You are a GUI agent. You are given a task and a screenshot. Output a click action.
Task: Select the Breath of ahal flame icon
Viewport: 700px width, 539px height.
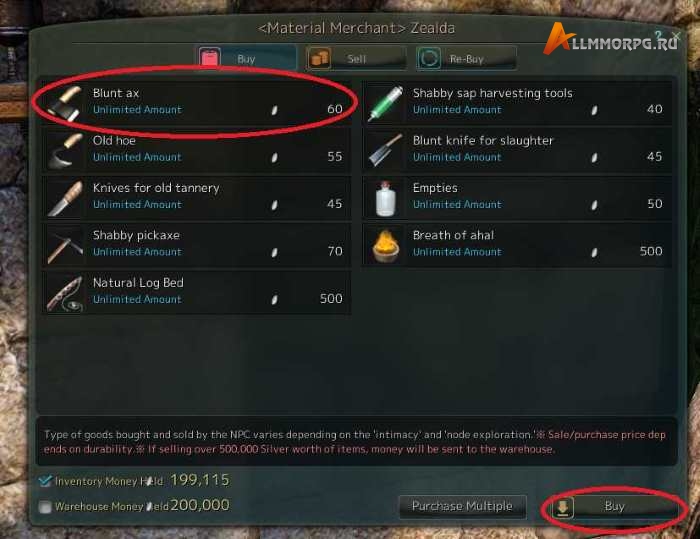[x=385, y=245]
